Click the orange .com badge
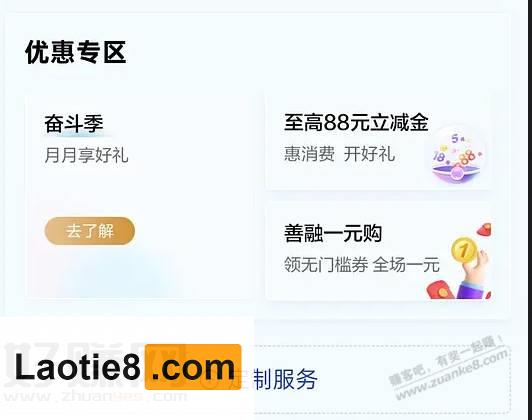 [193, 367]
